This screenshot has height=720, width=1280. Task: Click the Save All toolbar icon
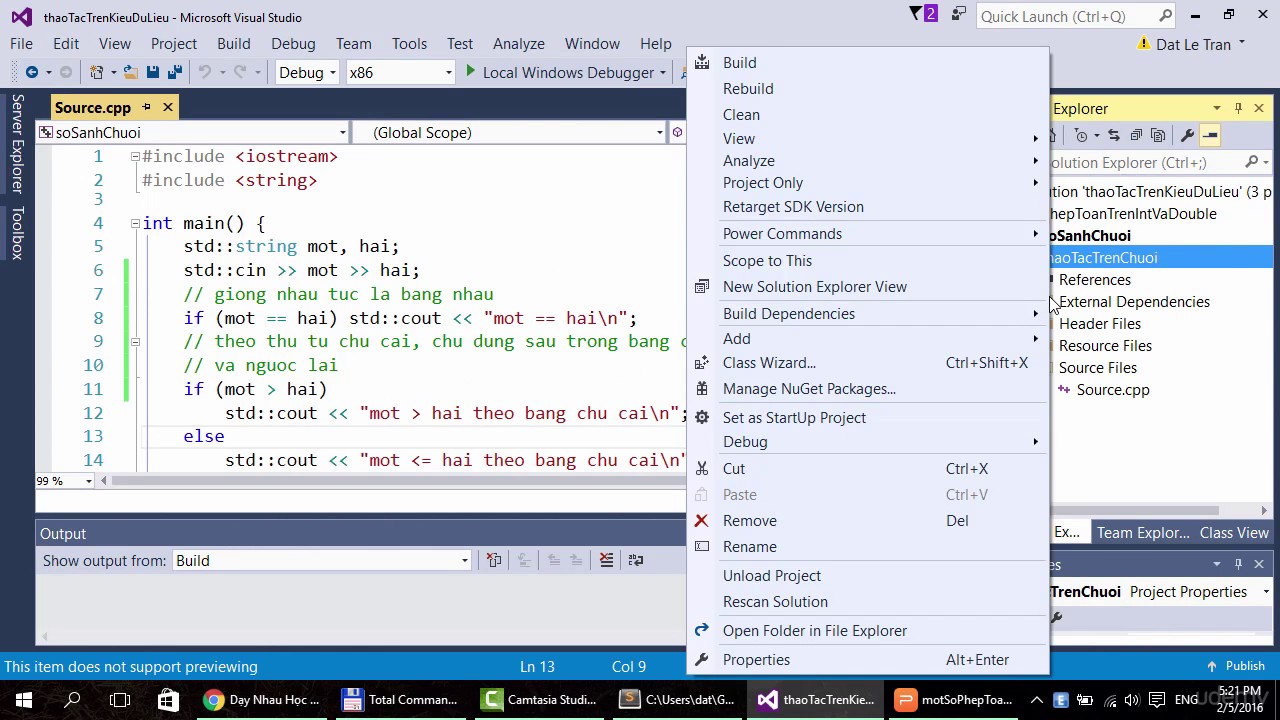(x=174, y=72)
